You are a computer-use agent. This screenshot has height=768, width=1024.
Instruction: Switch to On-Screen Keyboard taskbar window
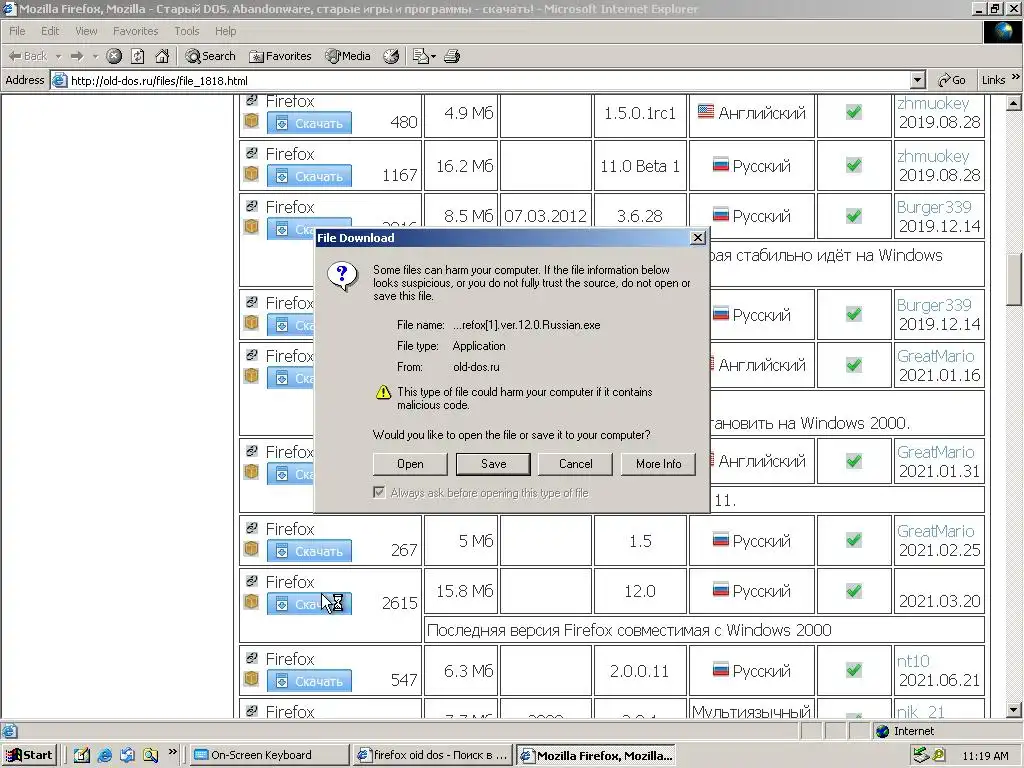pos(270,755)
